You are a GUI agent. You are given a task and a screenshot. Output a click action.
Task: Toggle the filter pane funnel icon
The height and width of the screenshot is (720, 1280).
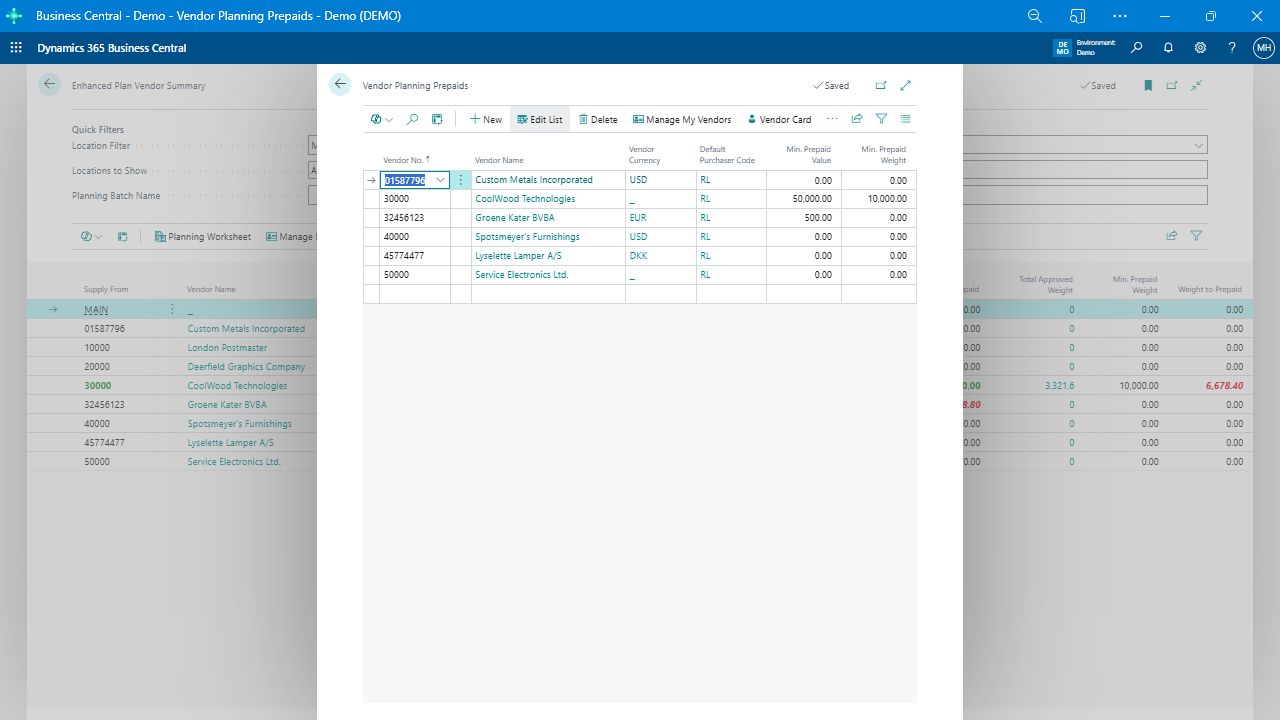(x=881, y=119)
